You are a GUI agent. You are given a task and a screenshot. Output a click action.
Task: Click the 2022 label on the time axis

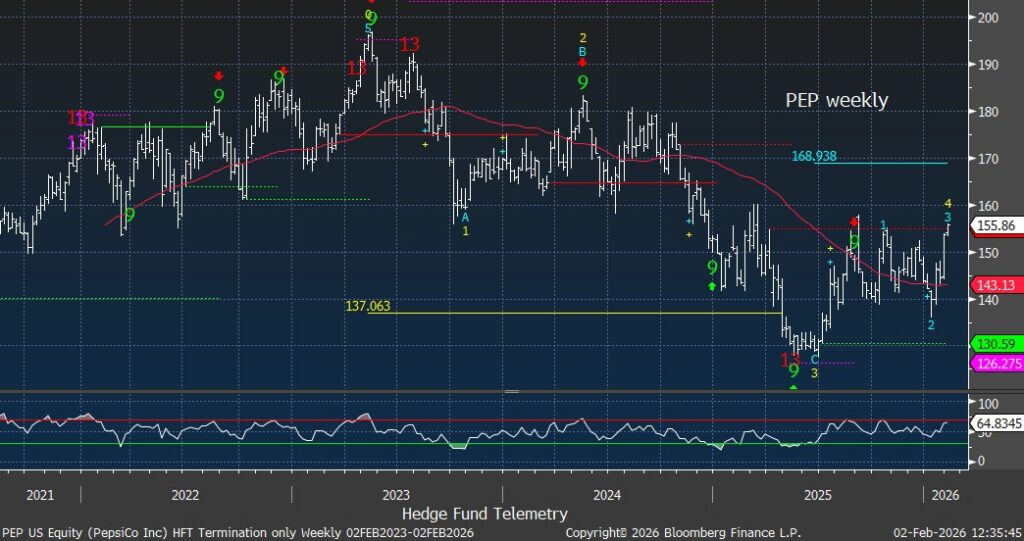pos(185,494)
